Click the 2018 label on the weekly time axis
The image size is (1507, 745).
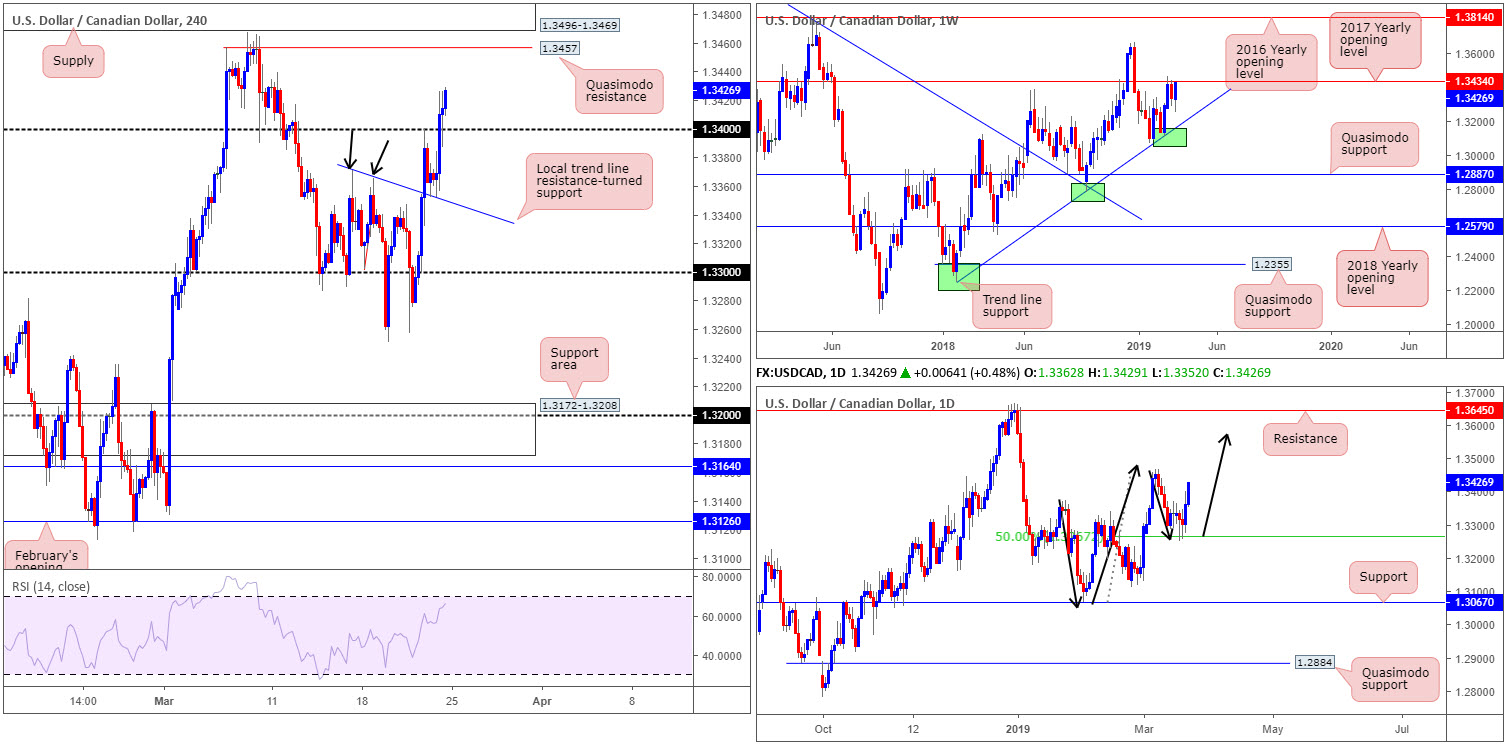point(941,345)
